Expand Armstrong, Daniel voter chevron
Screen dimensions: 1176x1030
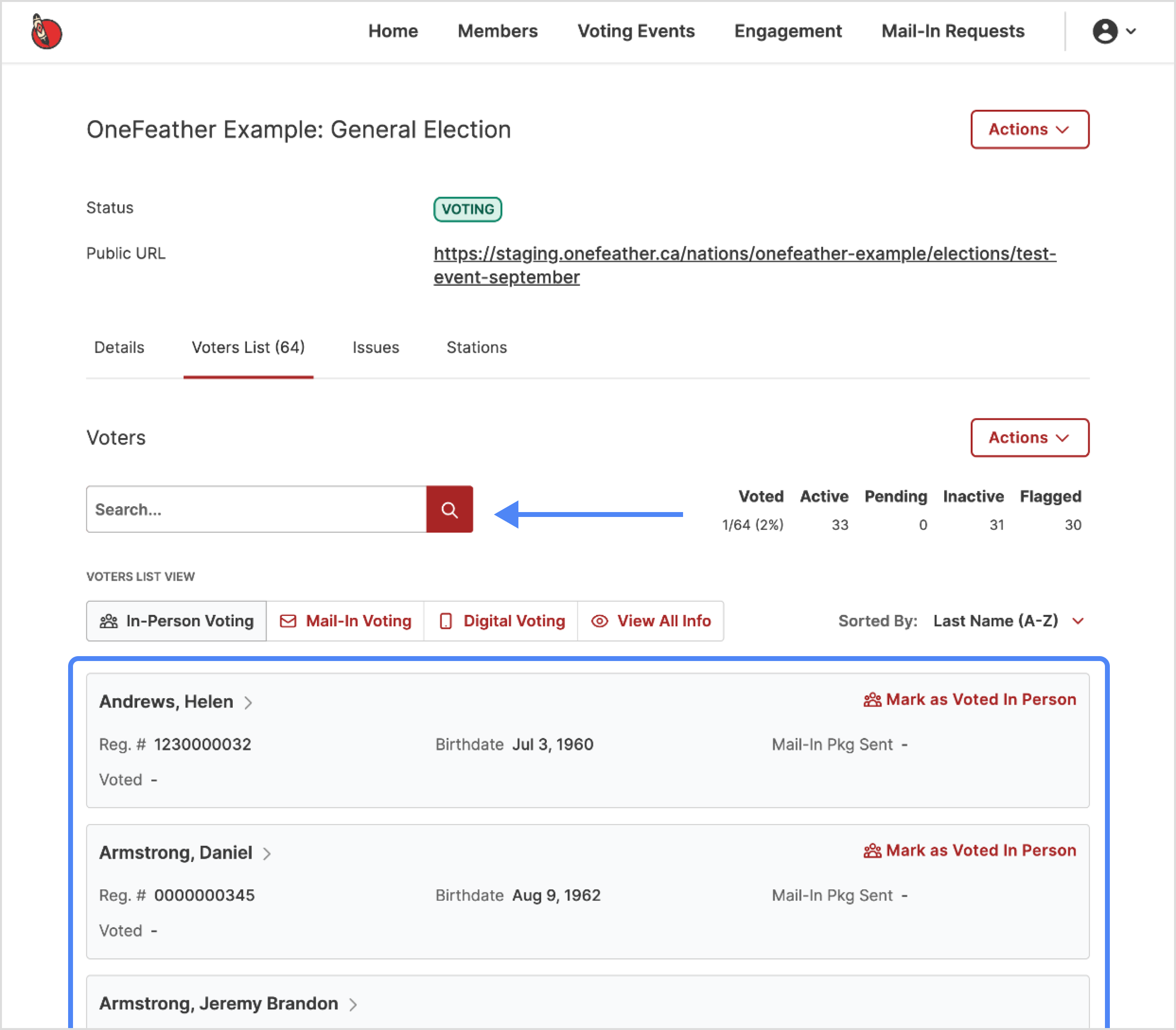coord(267,854)
